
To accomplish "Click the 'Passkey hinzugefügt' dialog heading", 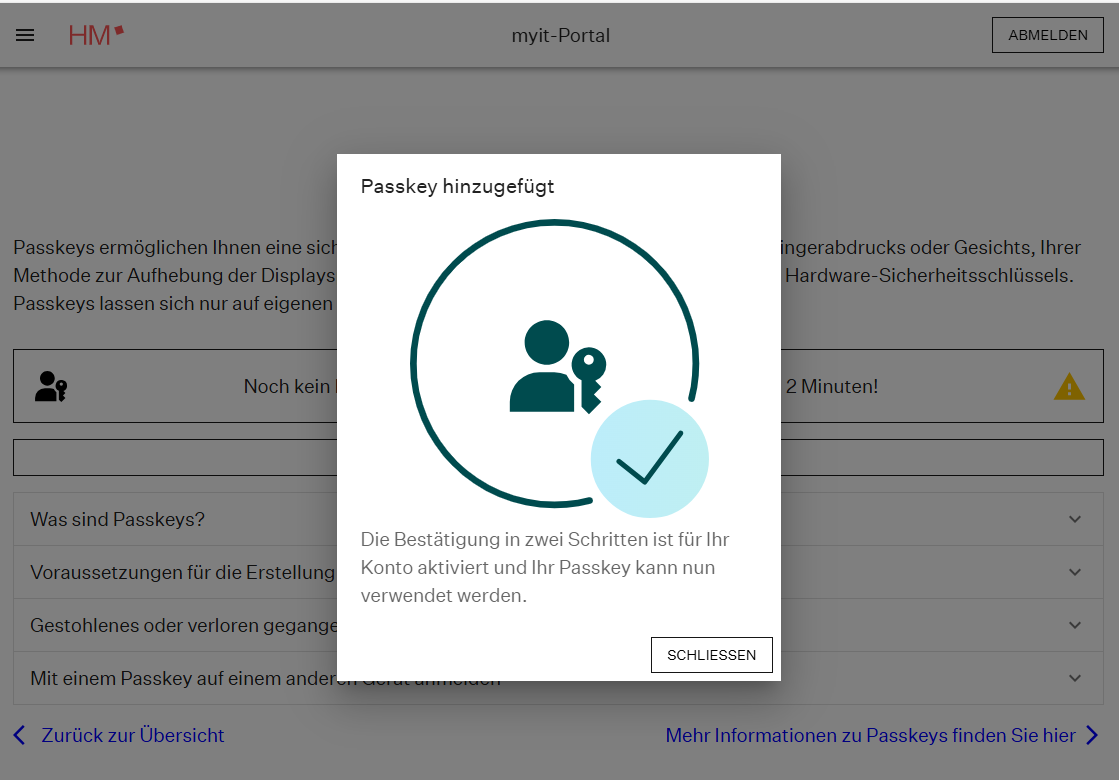I will pyautogui.click(x=457, y=186).
